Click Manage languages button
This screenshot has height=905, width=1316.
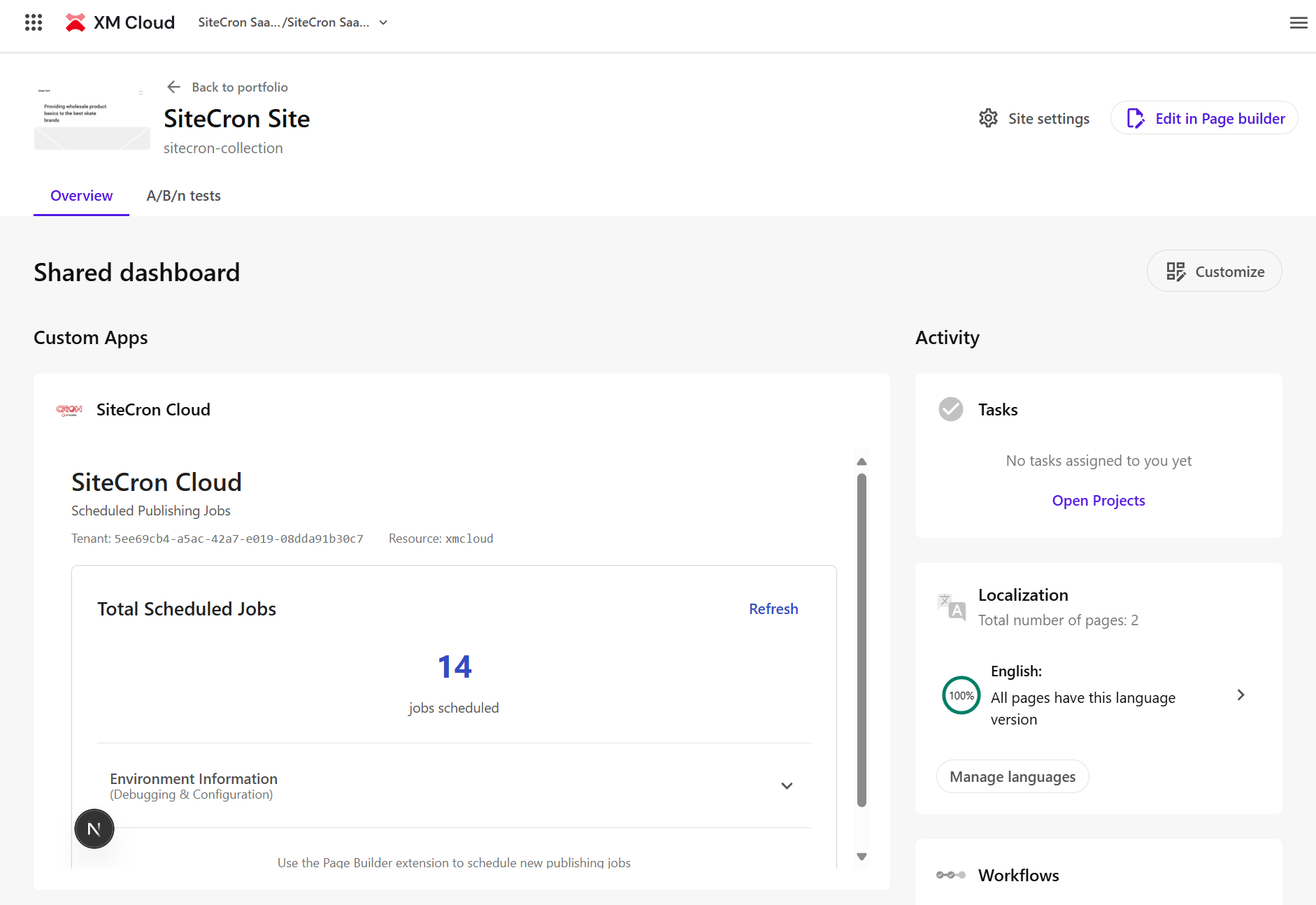(x=1013, y=776)
